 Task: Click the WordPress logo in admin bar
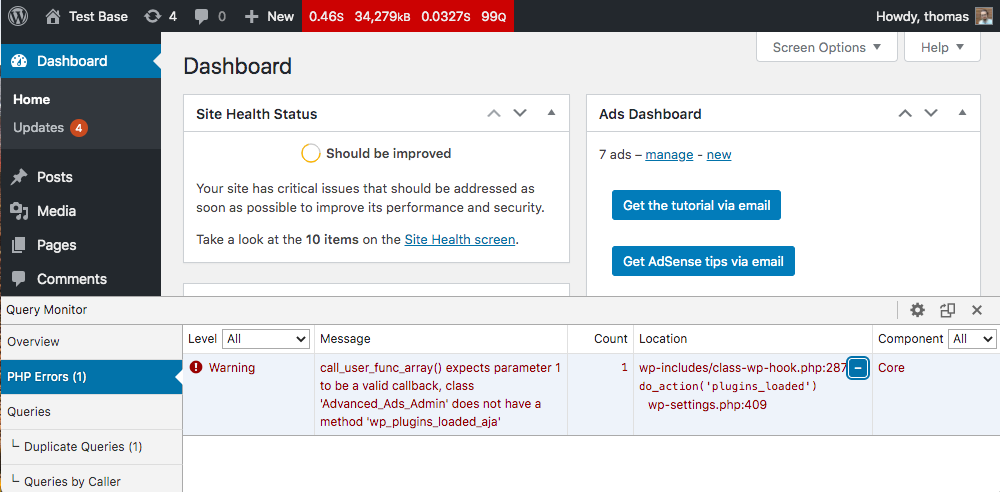coord(18,16)
